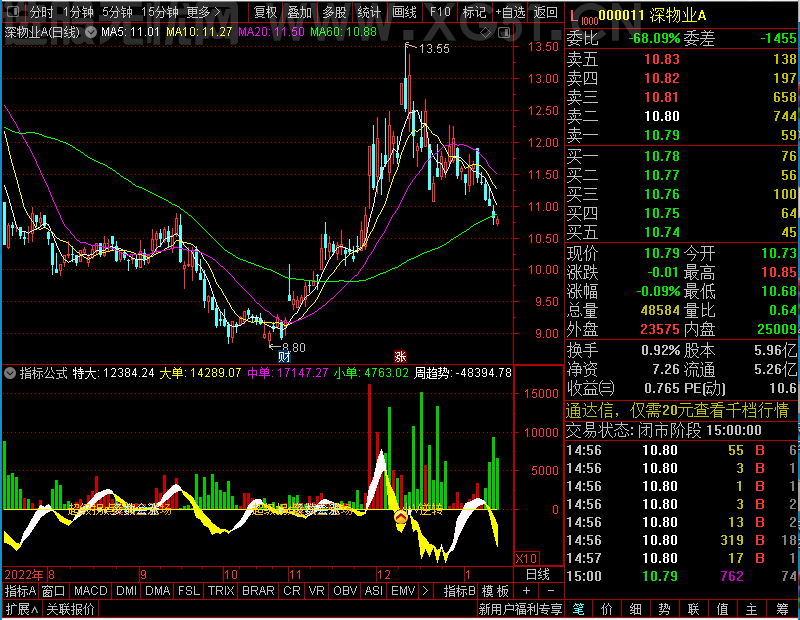
Task: Select EMV indicator tab
Action: [403, 591]
